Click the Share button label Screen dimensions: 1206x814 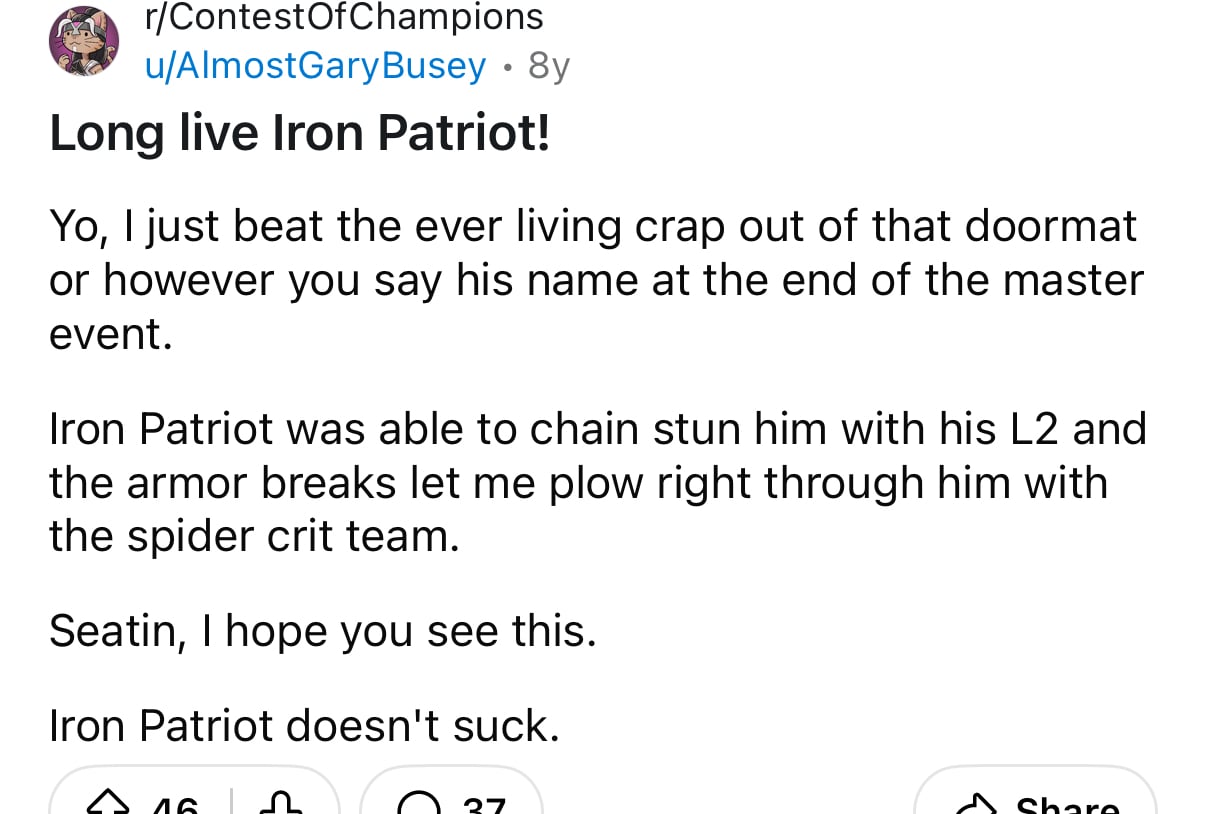(1067, 803)
